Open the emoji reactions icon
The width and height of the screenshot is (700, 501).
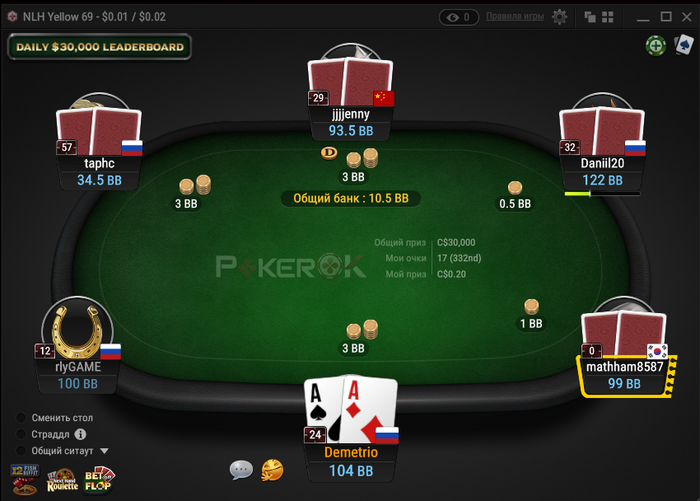tap(272, 470)
